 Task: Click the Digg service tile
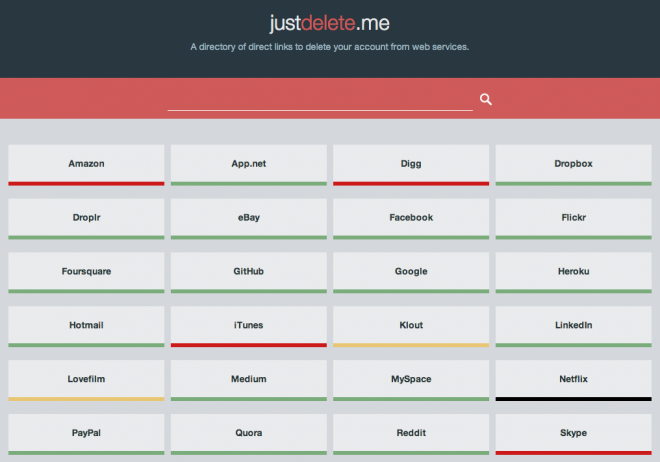[411, 164]
